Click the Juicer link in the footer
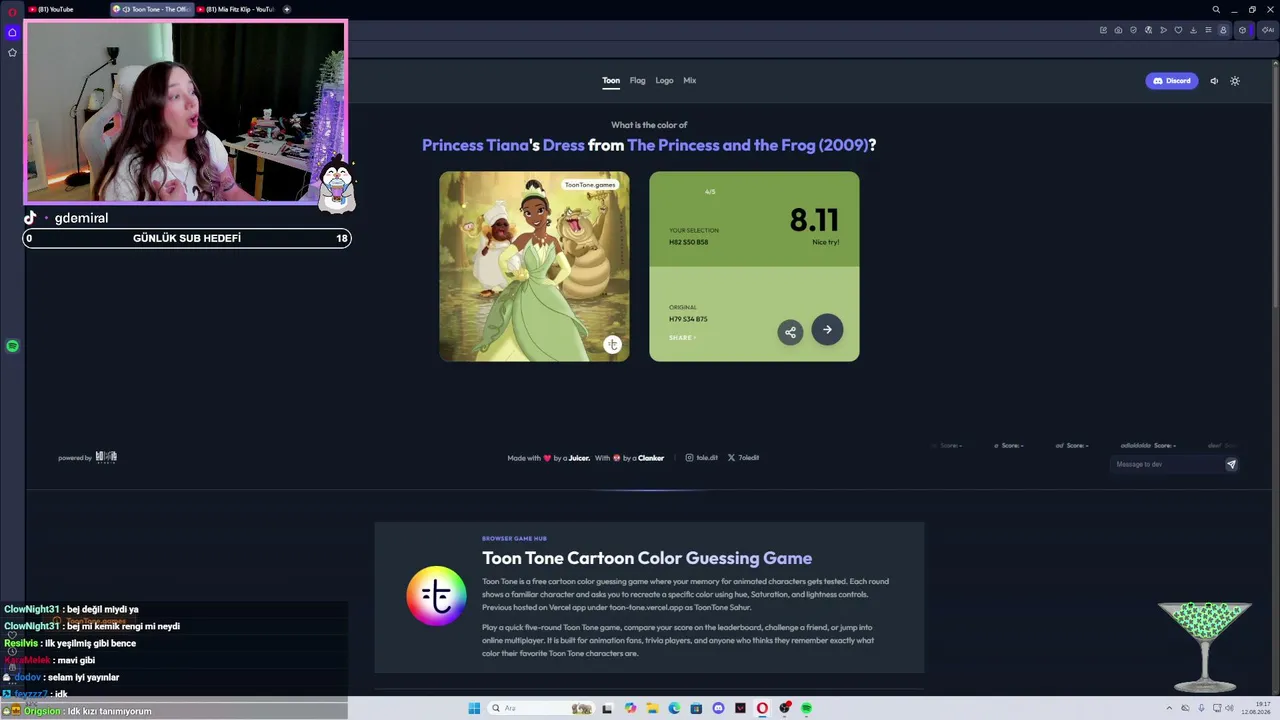 click(x=579, y=458)
